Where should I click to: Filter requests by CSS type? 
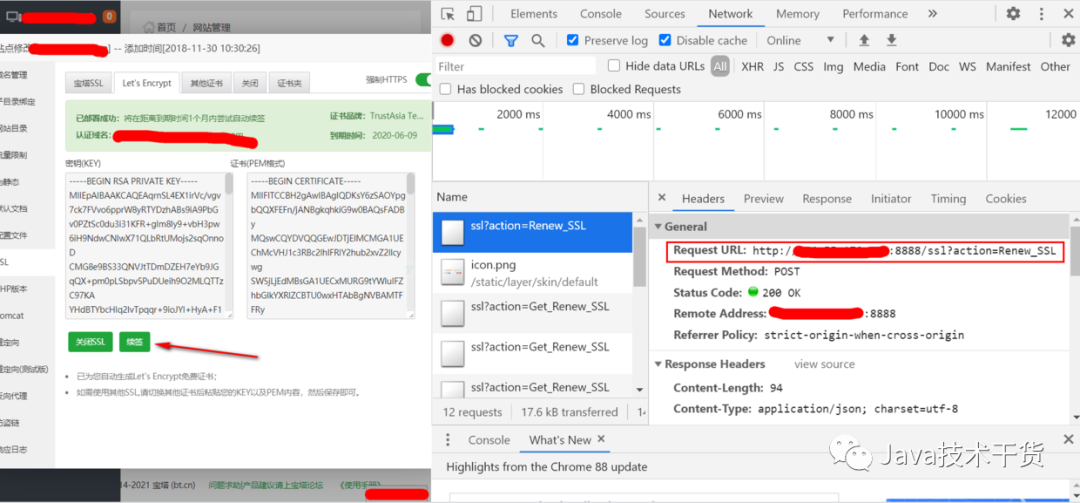pos(803,67)
